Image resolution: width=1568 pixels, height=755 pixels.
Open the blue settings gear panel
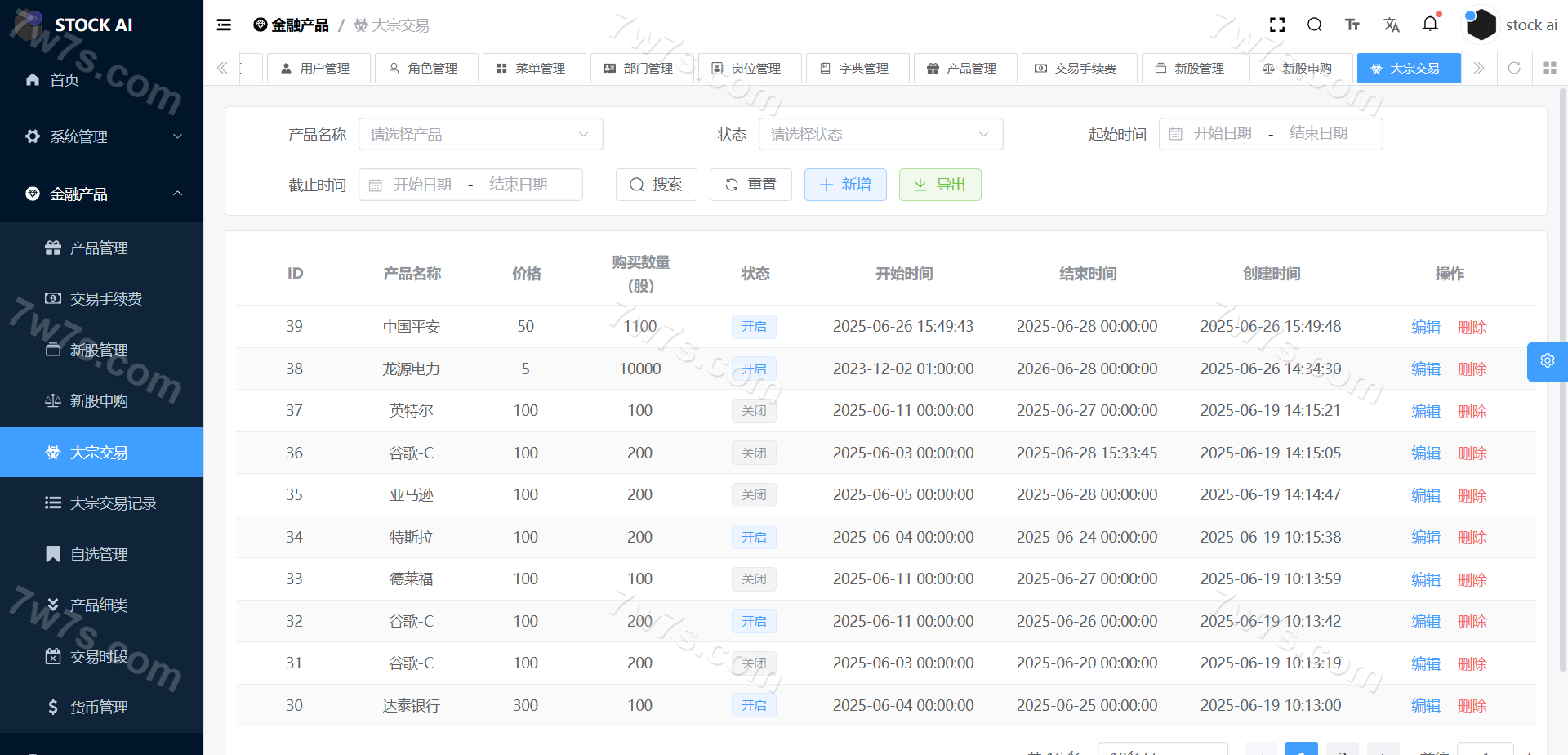click(x=1547, y=361)
